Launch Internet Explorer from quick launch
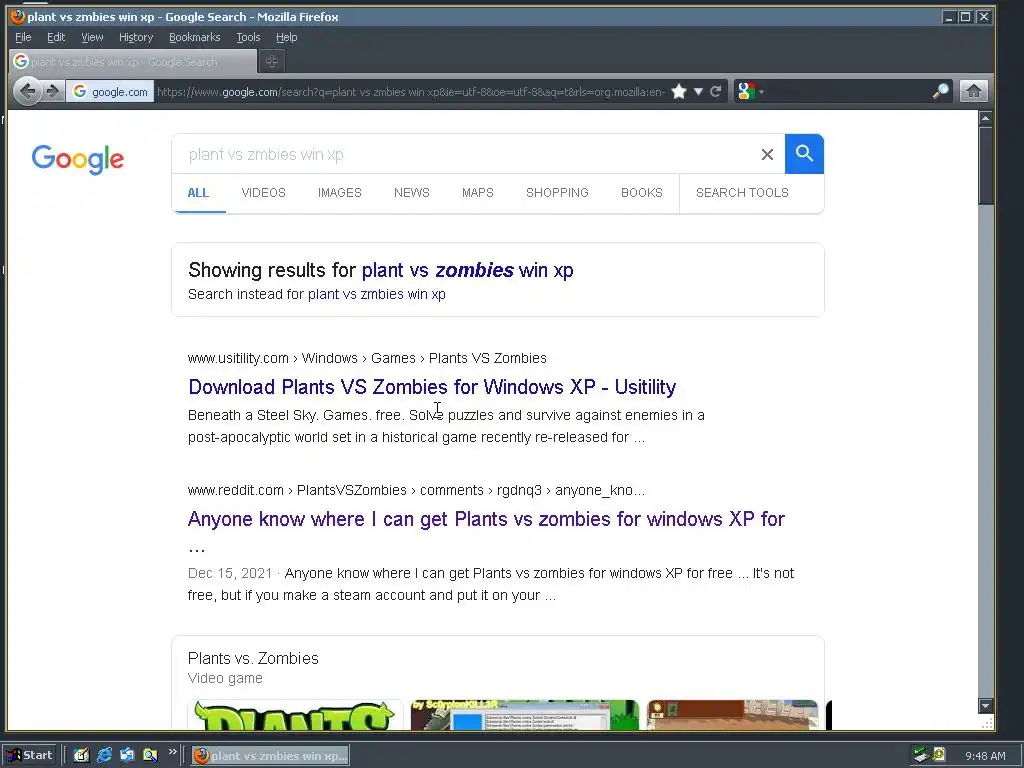The height and width of the screenshot is (768, 1024). pos(104,755)
